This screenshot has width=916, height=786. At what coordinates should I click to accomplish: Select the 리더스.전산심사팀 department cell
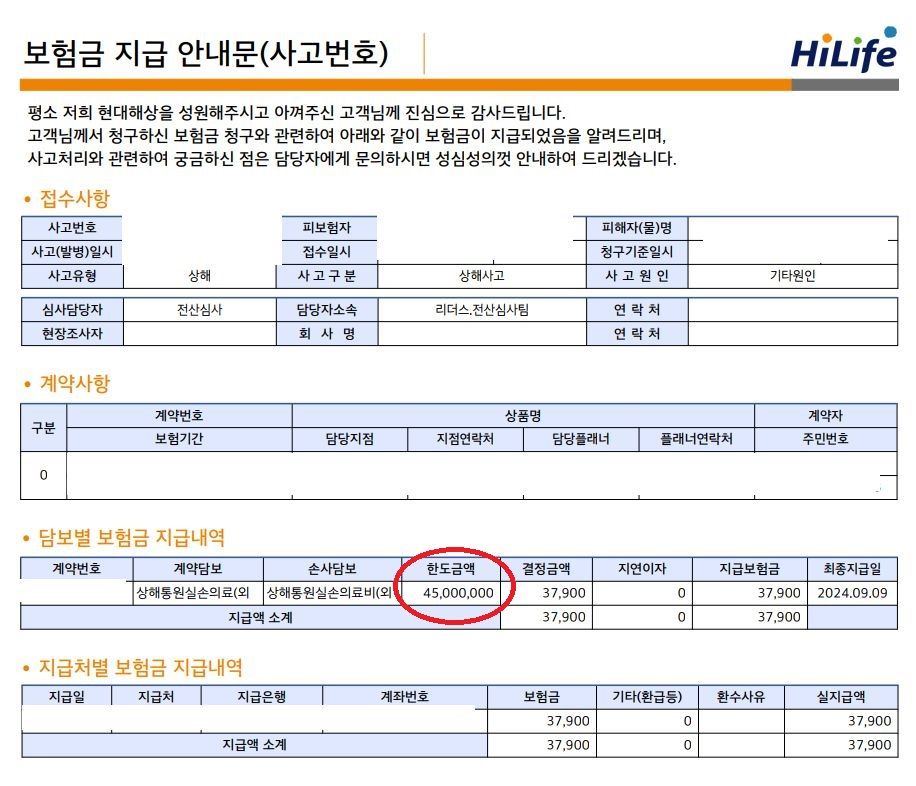point(481,310)
